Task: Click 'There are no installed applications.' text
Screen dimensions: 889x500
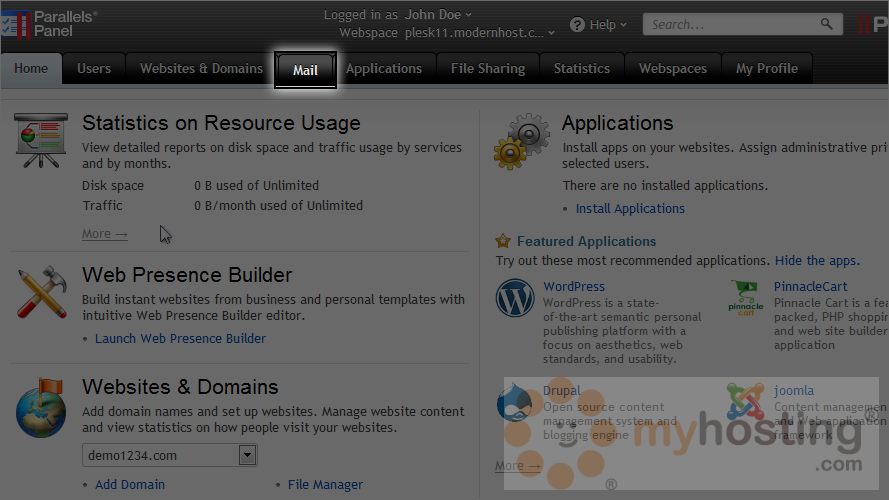Action: [665, 185]
